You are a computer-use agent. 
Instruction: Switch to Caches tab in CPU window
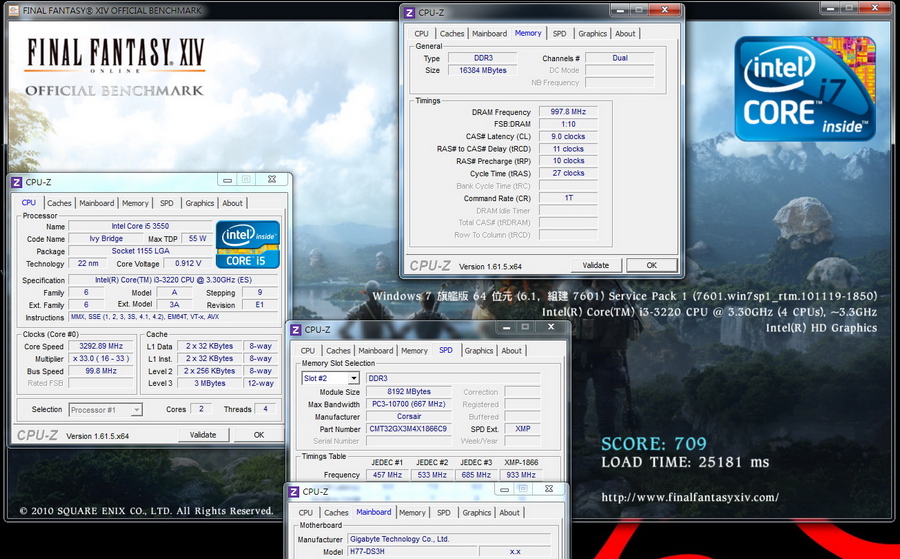pyautogui.click(x=59, y=203)
